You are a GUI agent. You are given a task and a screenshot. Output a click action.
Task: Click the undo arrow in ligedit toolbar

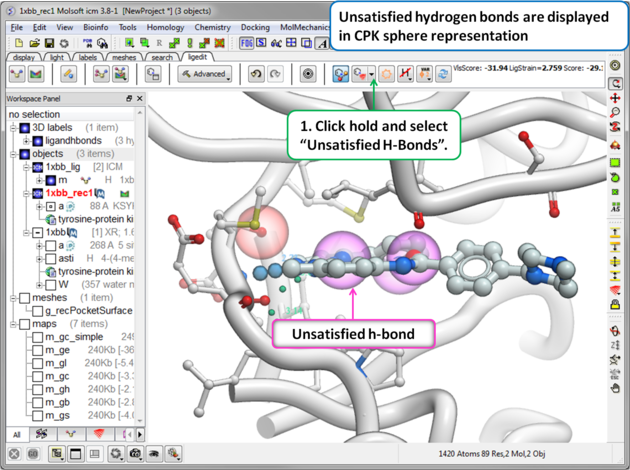[x=255, y=74]
